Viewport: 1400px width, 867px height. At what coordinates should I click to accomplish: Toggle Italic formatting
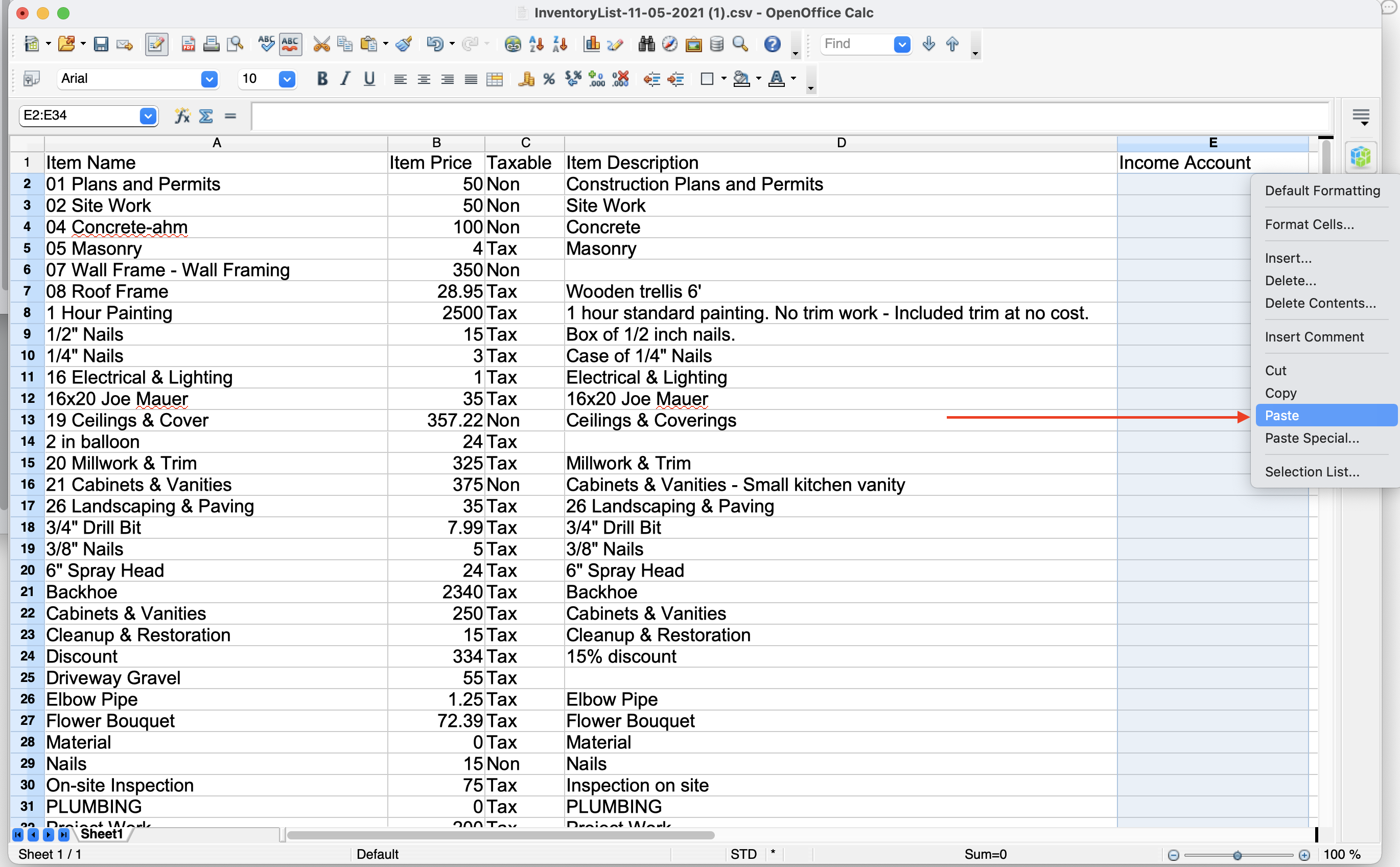[345, 79]
